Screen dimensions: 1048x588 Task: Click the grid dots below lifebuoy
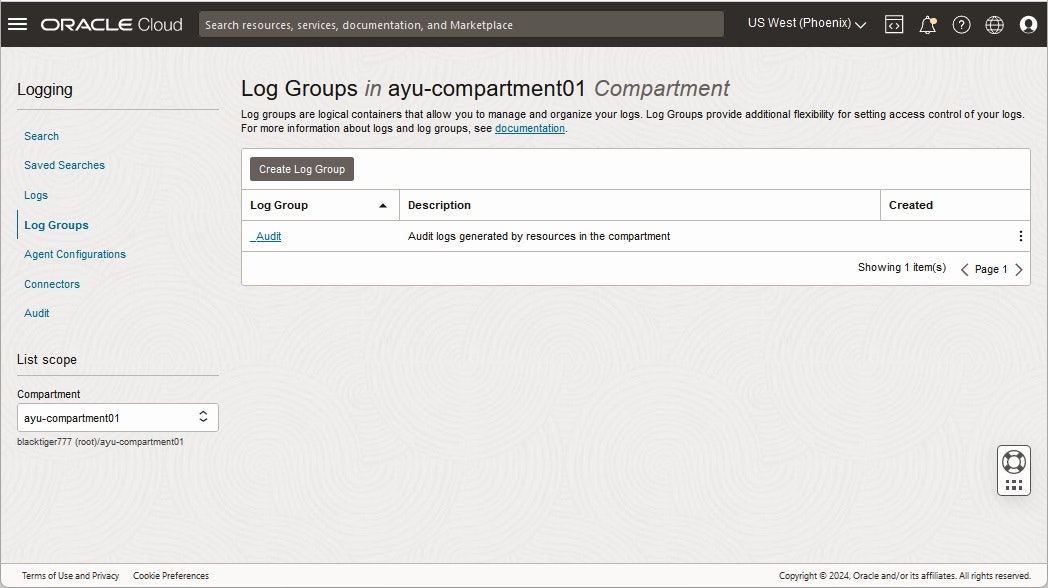click(x=1014, y=485)
